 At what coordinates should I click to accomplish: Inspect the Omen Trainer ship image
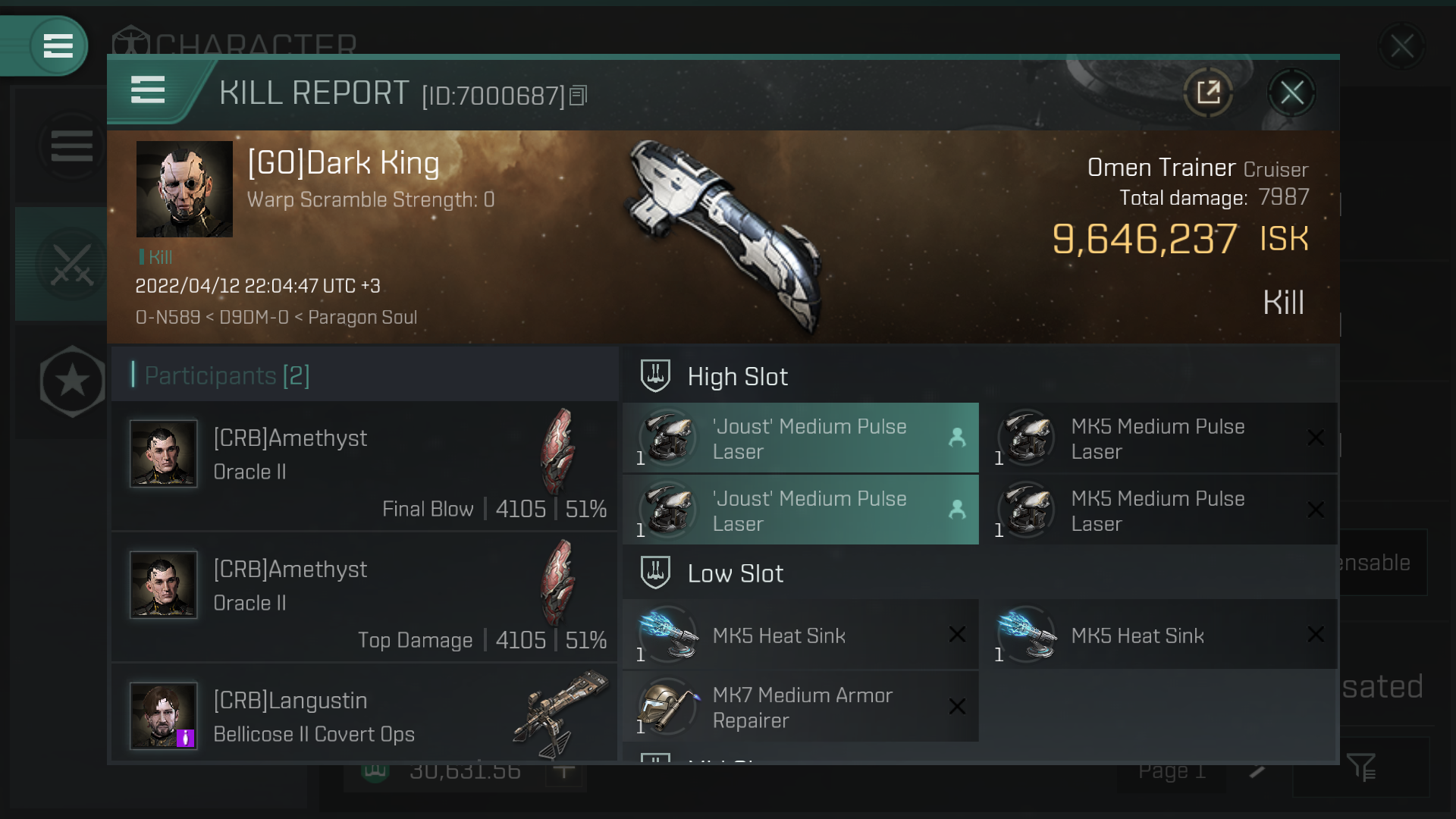pyautogui.click(x=724, y=235)
